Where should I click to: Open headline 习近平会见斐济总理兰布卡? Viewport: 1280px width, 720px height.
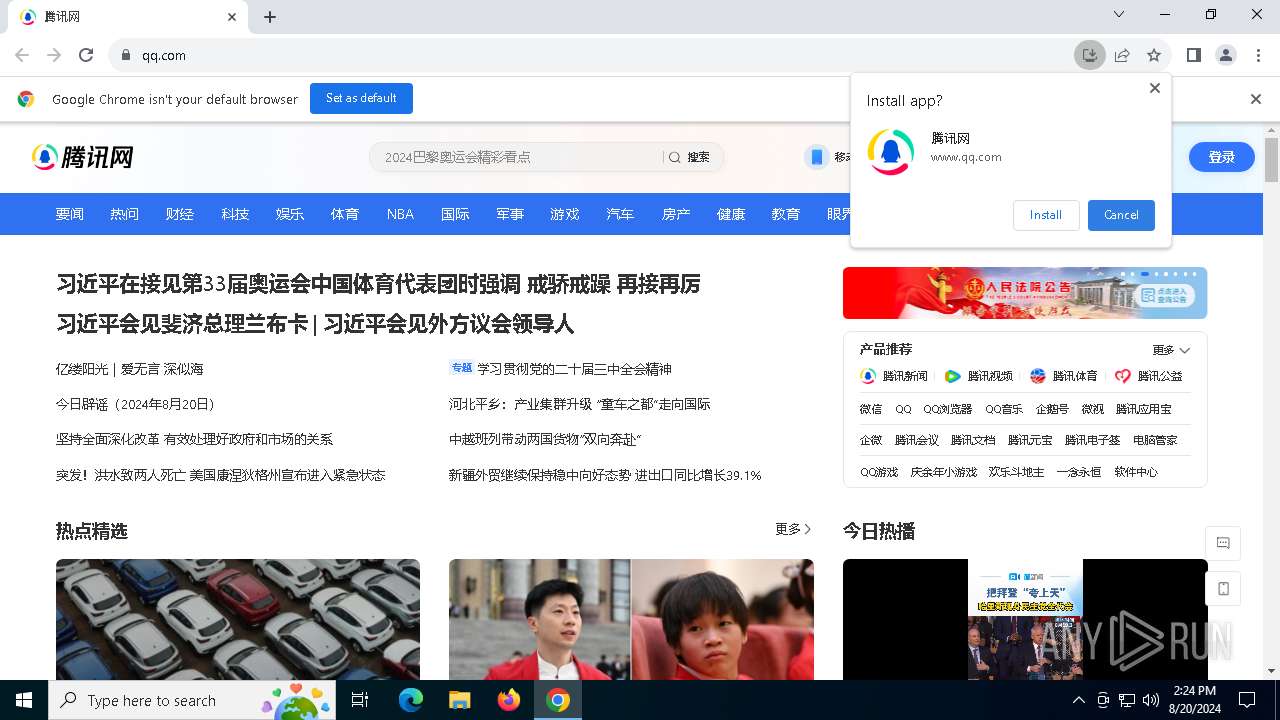182,324
